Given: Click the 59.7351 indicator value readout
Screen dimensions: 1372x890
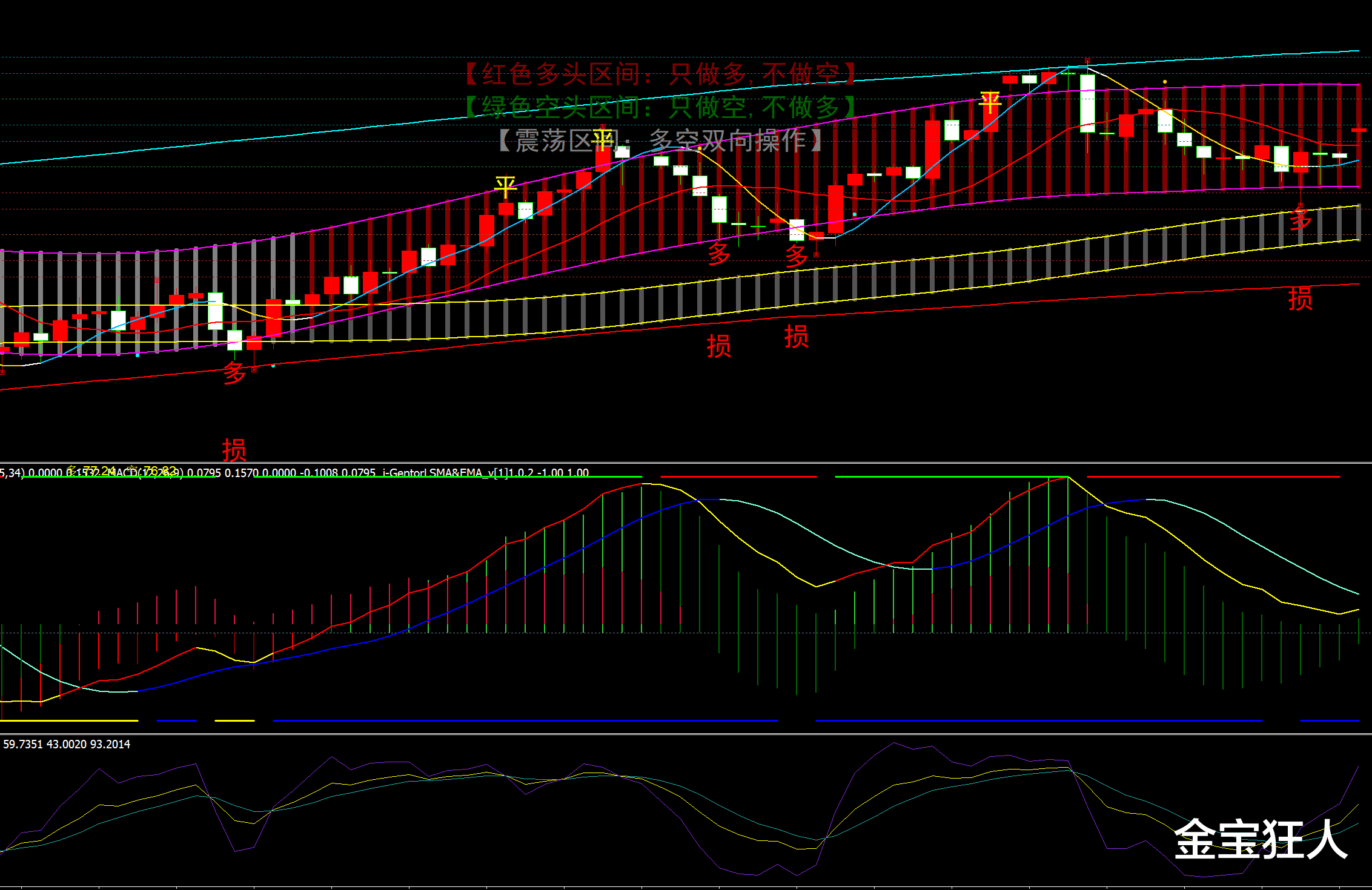Looking at the screenshot, I should click(x=23, y=744).
